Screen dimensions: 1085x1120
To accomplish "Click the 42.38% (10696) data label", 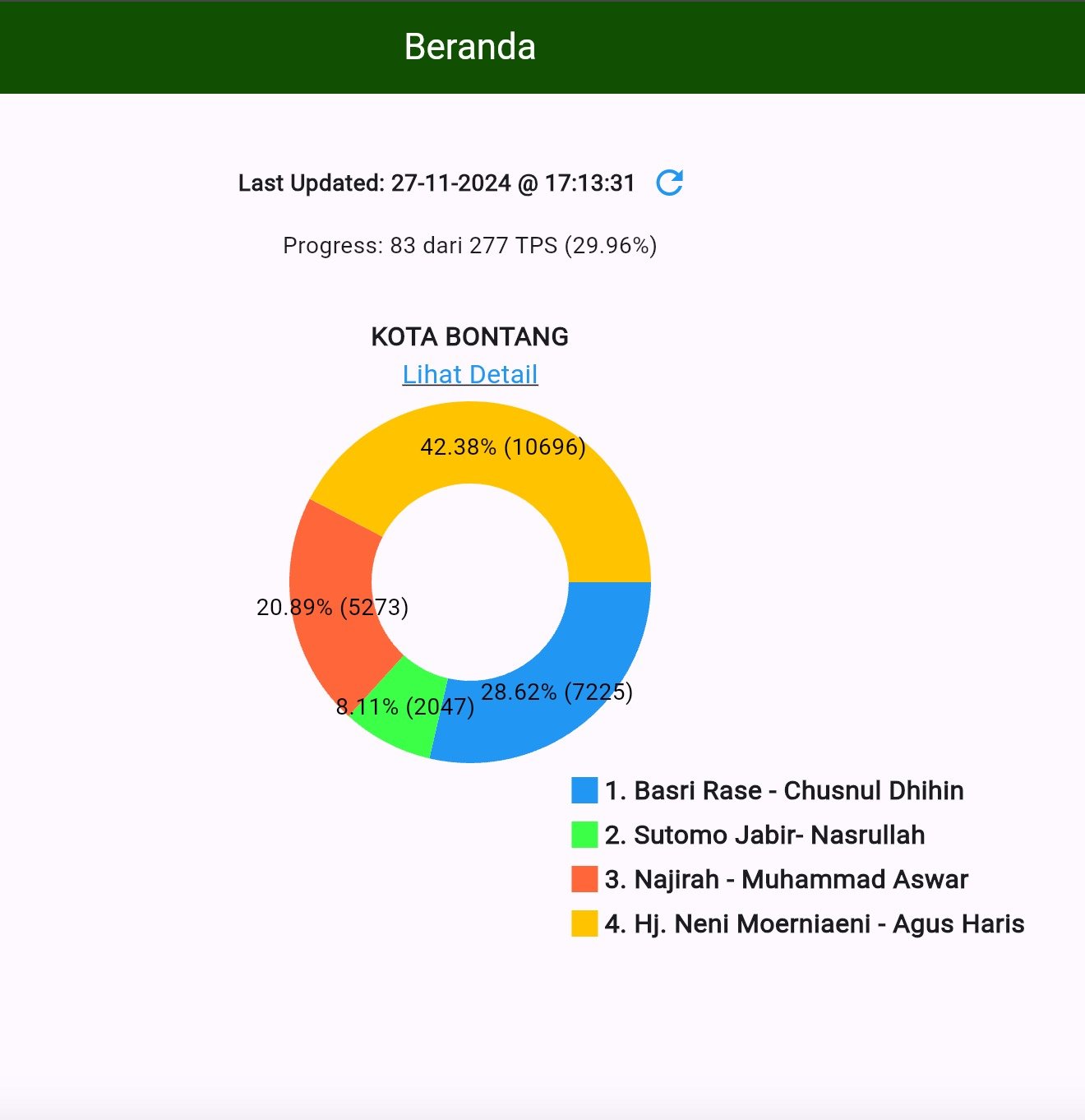I will click(503, 447).
